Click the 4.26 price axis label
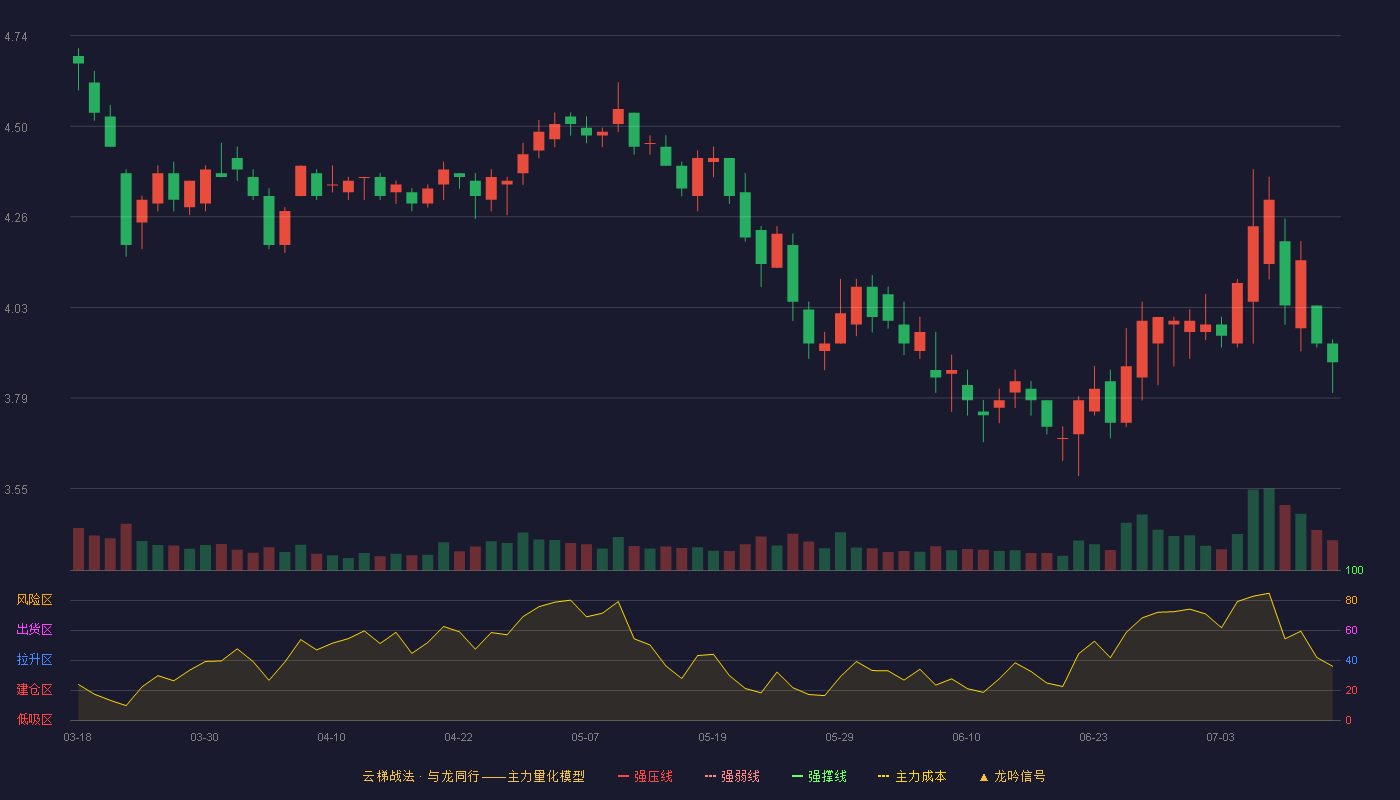Viewport: 1400px width, 800px height. point(16,218)
